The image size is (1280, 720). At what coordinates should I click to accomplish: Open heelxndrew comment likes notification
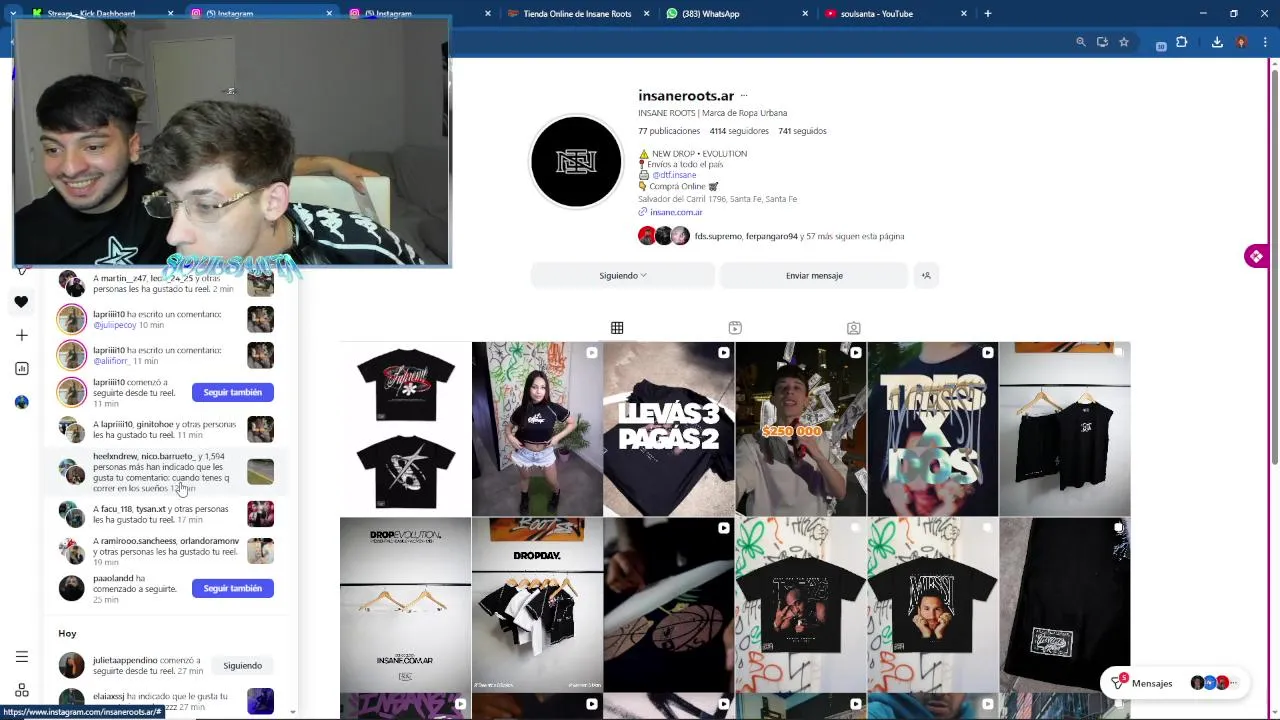tap(166, 472)
